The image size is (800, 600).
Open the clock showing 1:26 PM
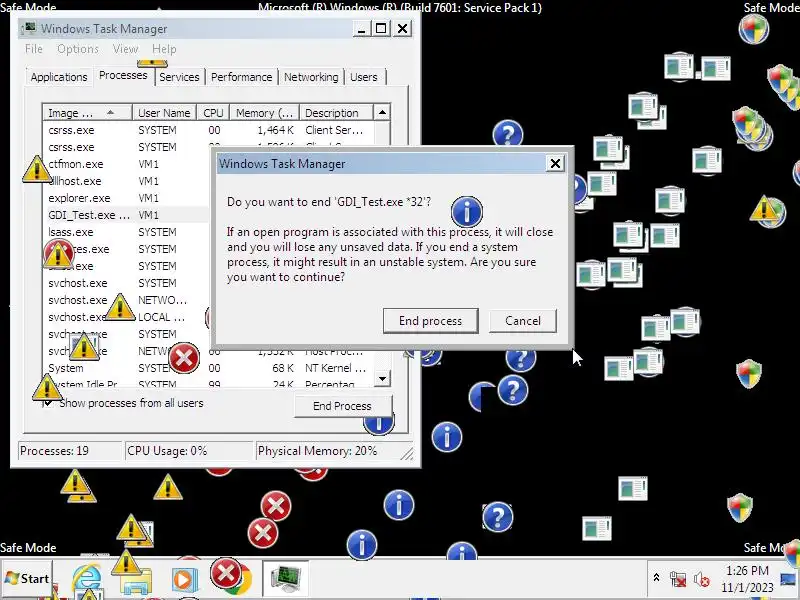[x=747, y=579]
